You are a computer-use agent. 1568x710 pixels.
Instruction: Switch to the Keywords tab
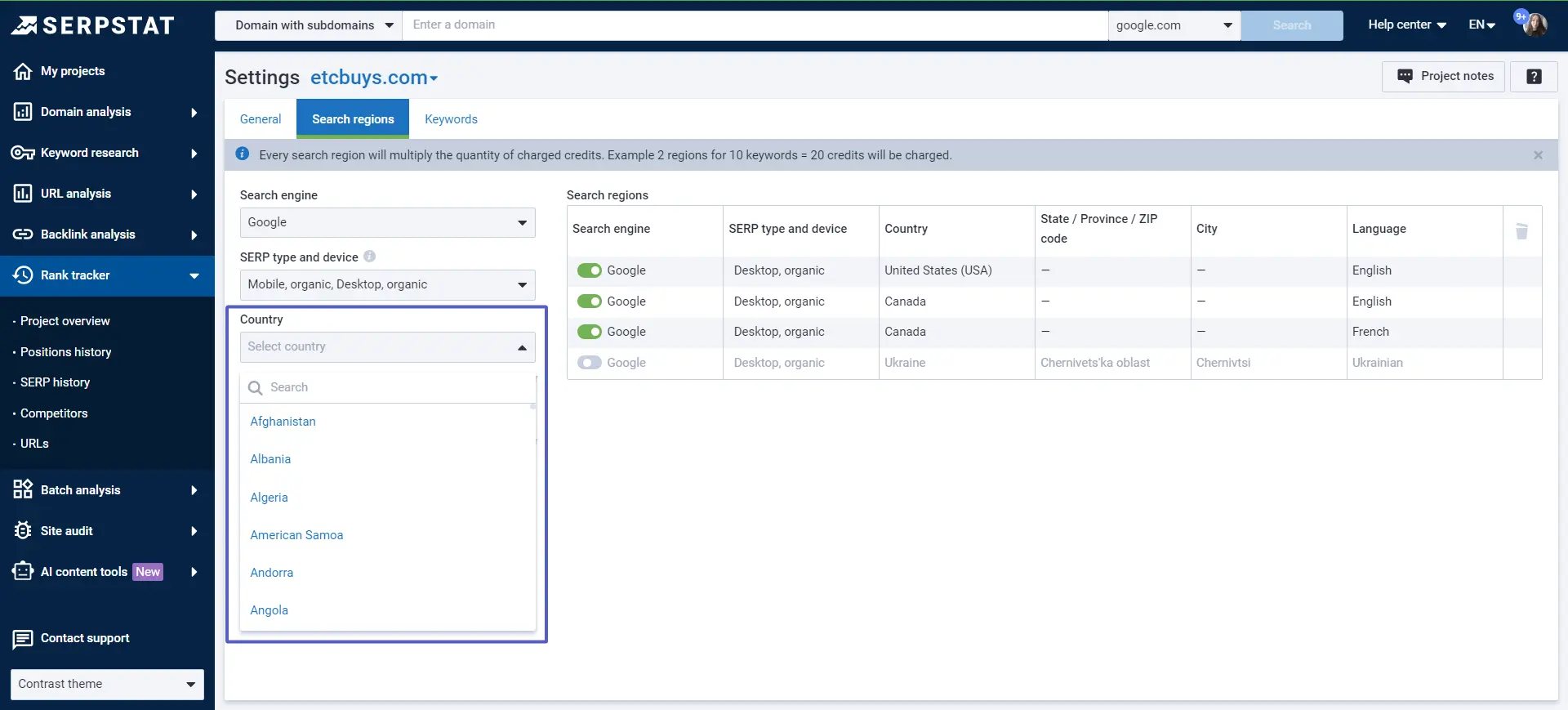tap(451, 119)
